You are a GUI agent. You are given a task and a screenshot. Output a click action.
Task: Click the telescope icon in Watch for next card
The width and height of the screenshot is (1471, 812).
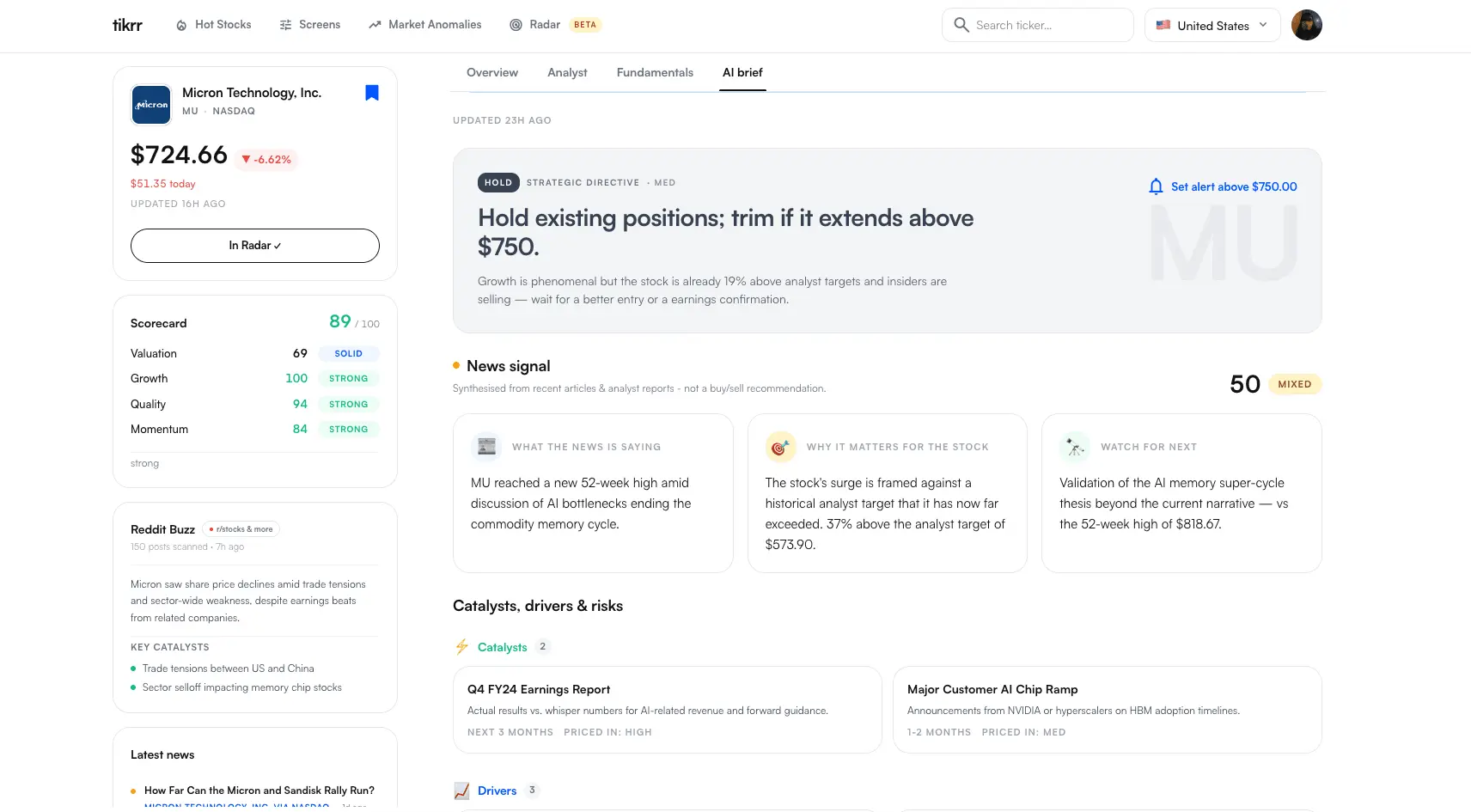click(1075, 447)
